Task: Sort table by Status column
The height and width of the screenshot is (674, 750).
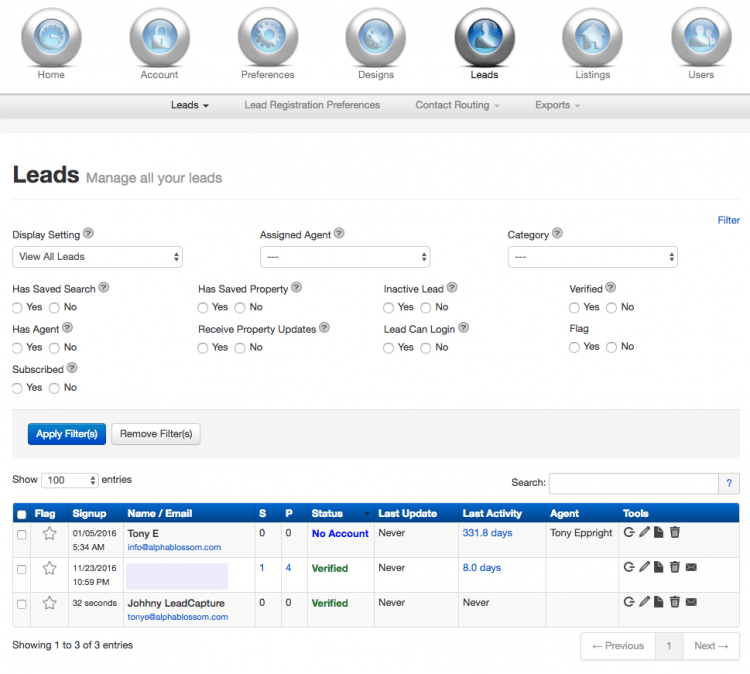Action: [x=341, y=513]
